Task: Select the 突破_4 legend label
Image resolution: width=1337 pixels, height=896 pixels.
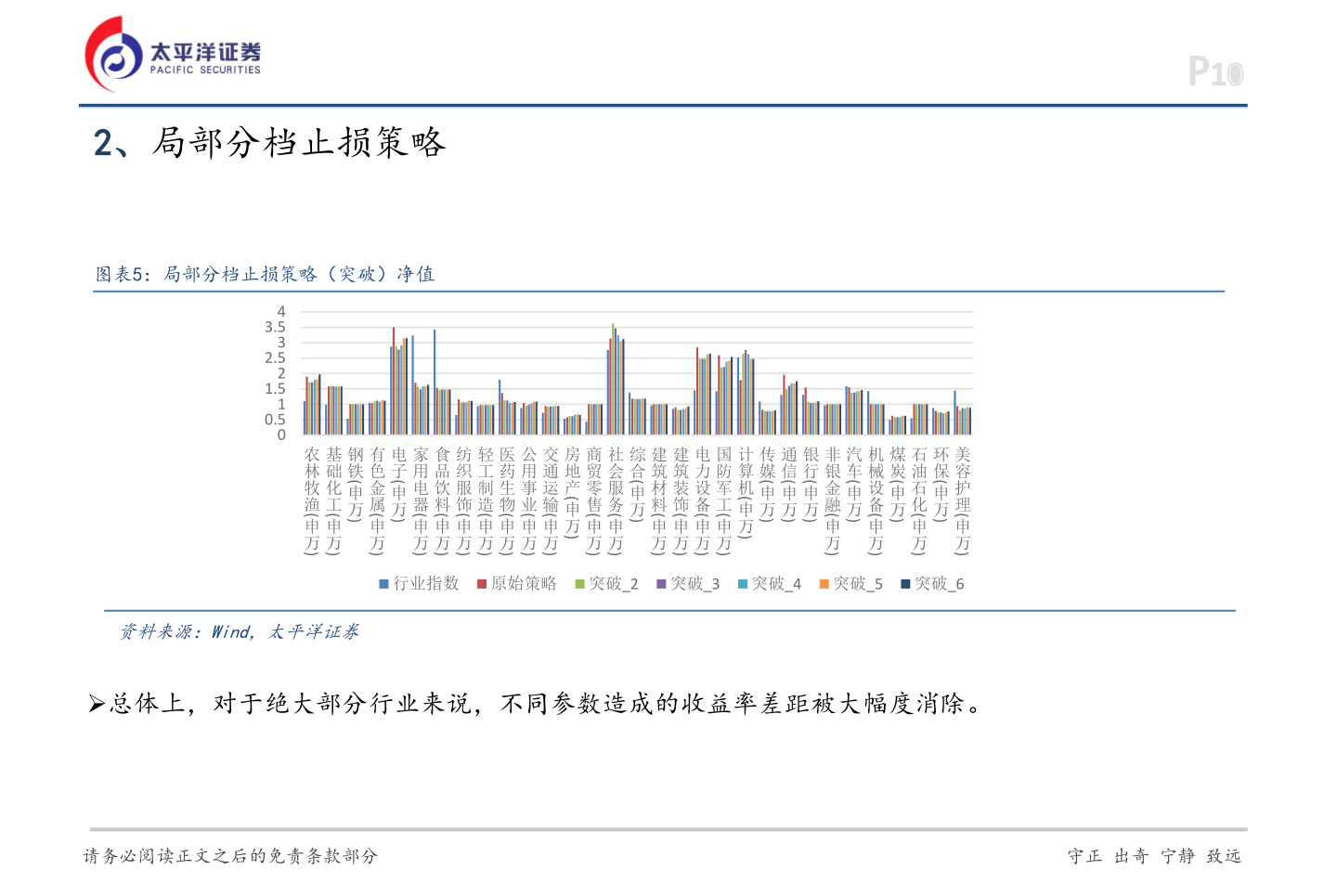Action: click(776, 583)
